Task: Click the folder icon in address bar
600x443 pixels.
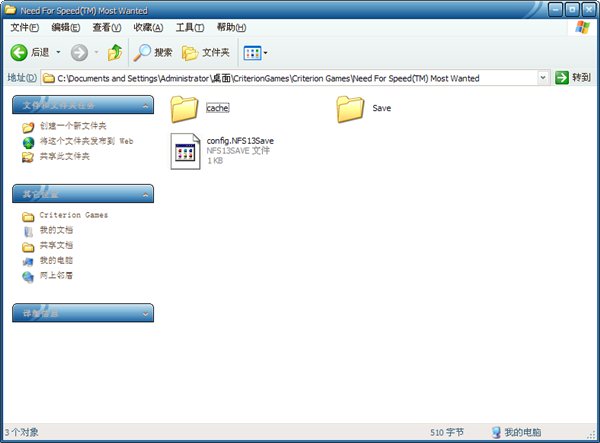Action: point(49,78)
